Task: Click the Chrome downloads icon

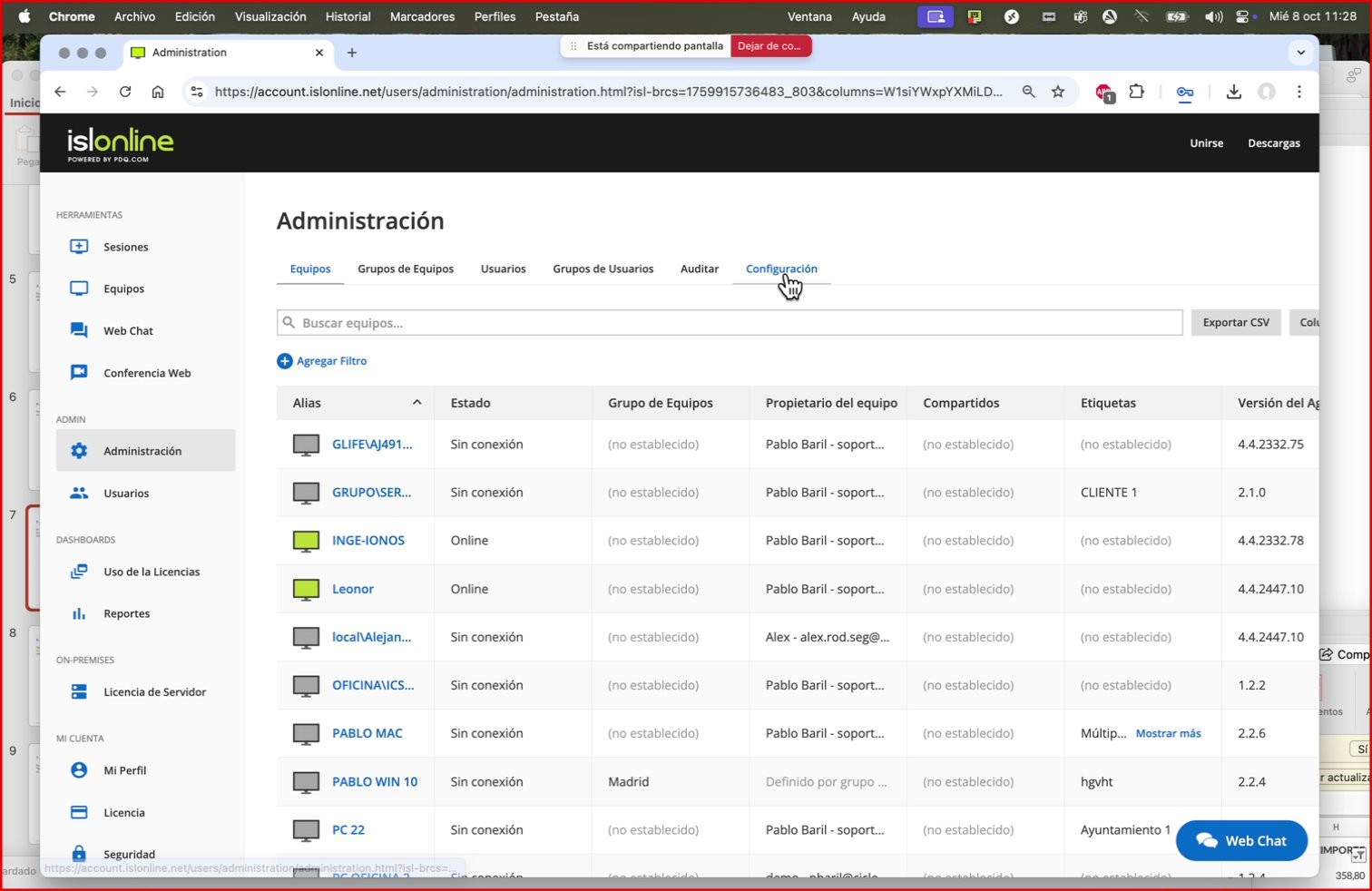Action: (1233, 92)
